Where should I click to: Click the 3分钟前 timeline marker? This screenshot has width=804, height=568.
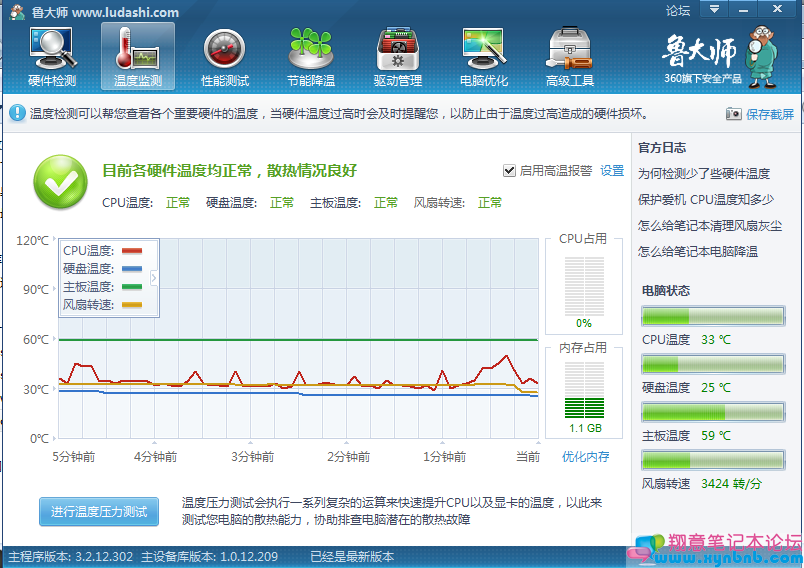(x=250, y=442)
